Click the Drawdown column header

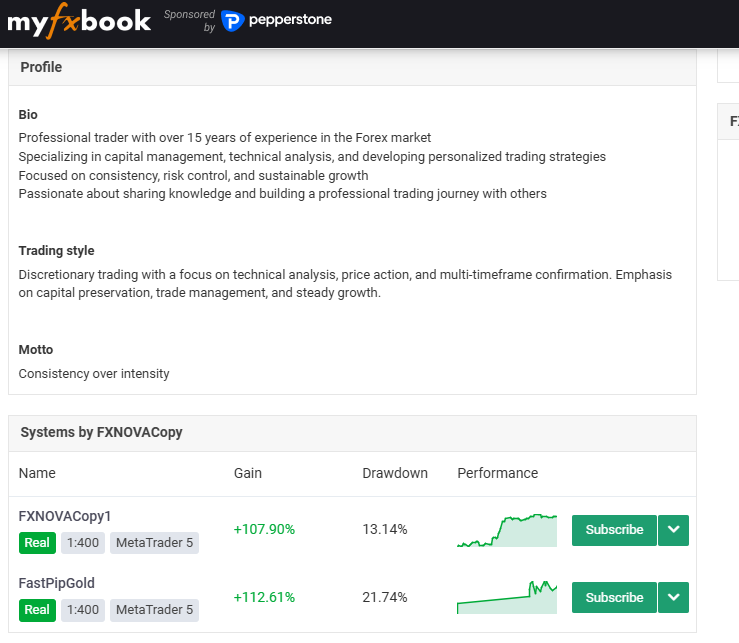point(395,473)
